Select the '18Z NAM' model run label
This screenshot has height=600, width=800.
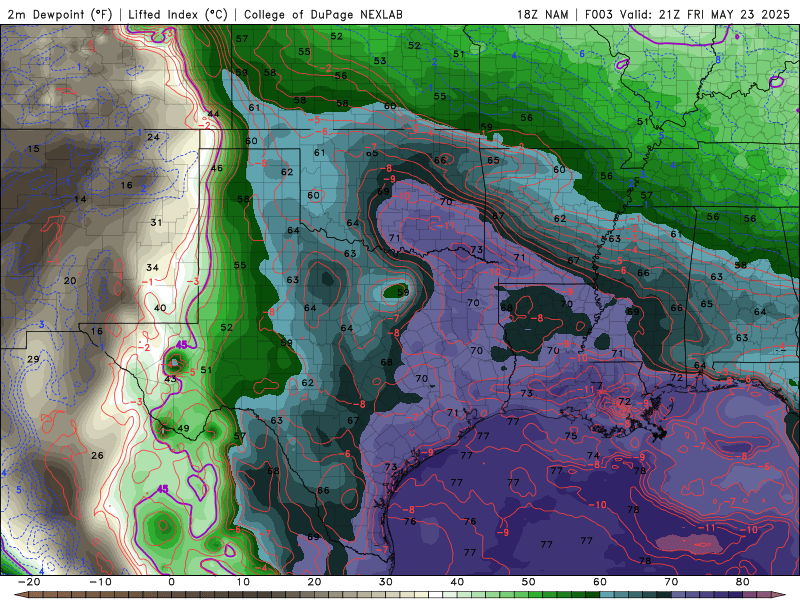click(x=543, y=14)
